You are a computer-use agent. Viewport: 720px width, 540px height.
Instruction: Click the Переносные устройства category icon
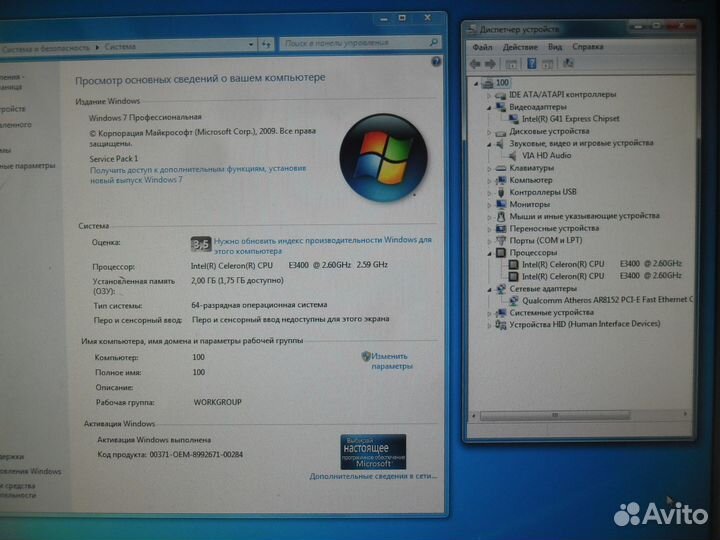pyautogui.click(x=501, y=229)
